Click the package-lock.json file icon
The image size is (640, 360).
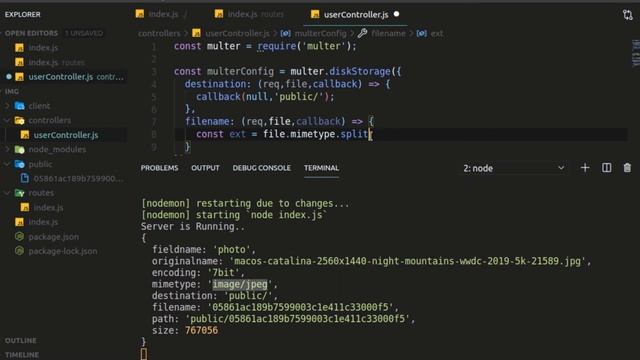19,251
